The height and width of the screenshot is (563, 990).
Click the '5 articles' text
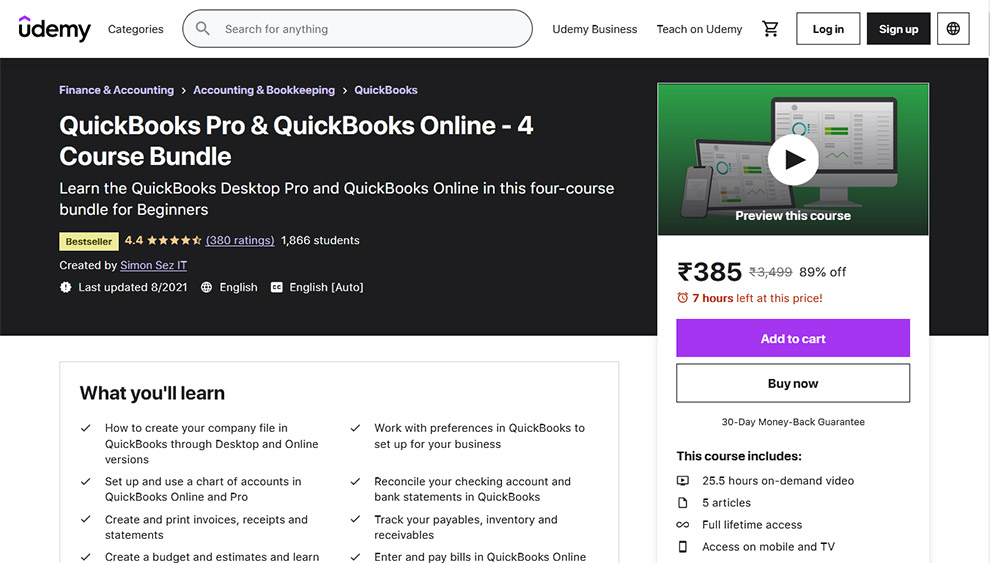727,502
